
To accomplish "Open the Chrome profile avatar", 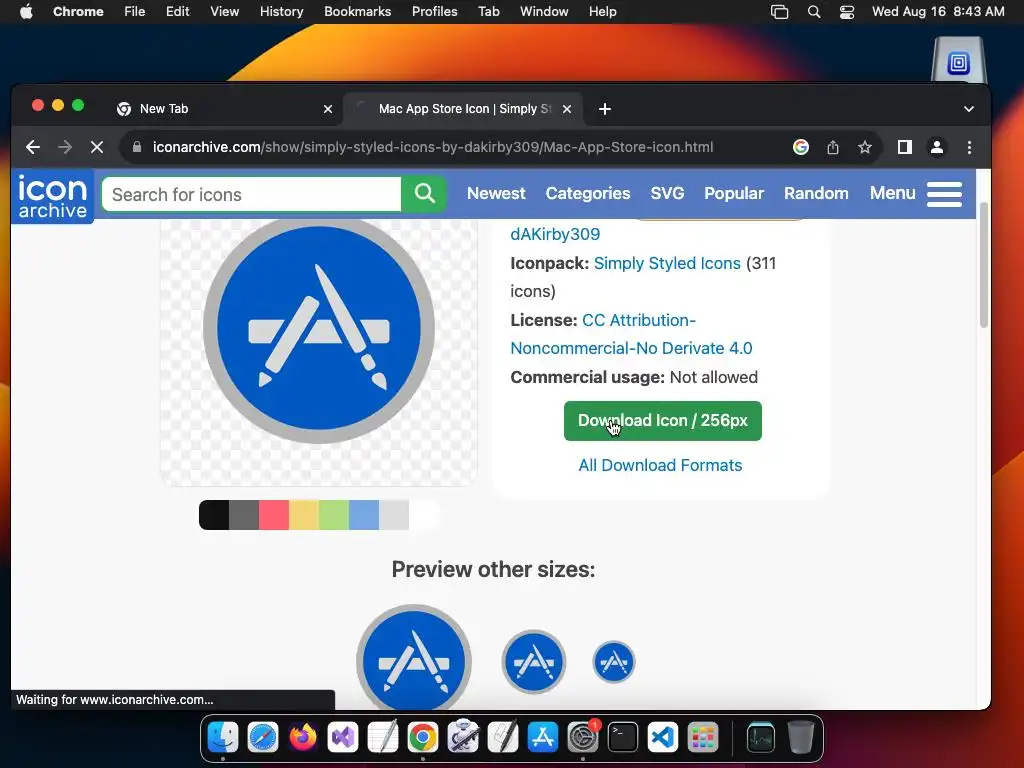I will [x=936, y=148].
